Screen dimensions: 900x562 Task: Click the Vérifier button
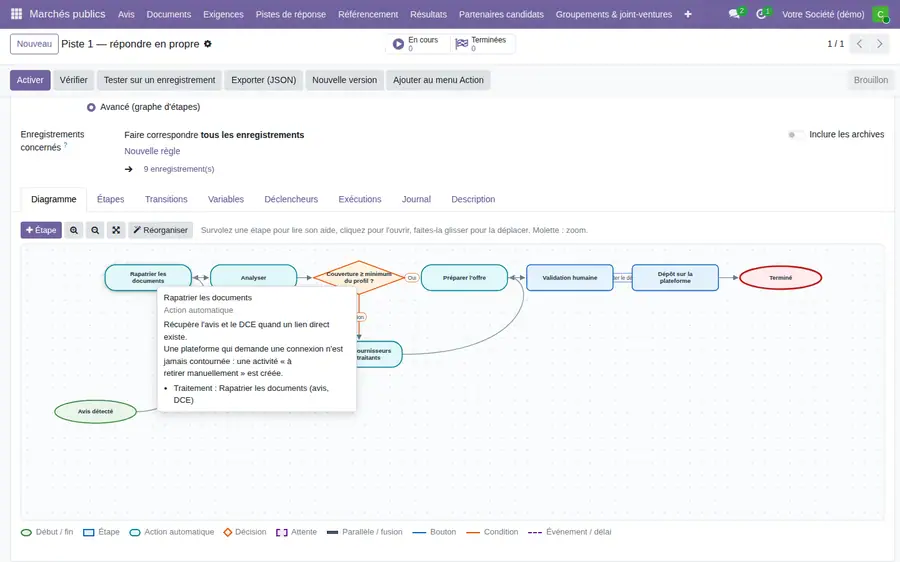tap(73, 80)
